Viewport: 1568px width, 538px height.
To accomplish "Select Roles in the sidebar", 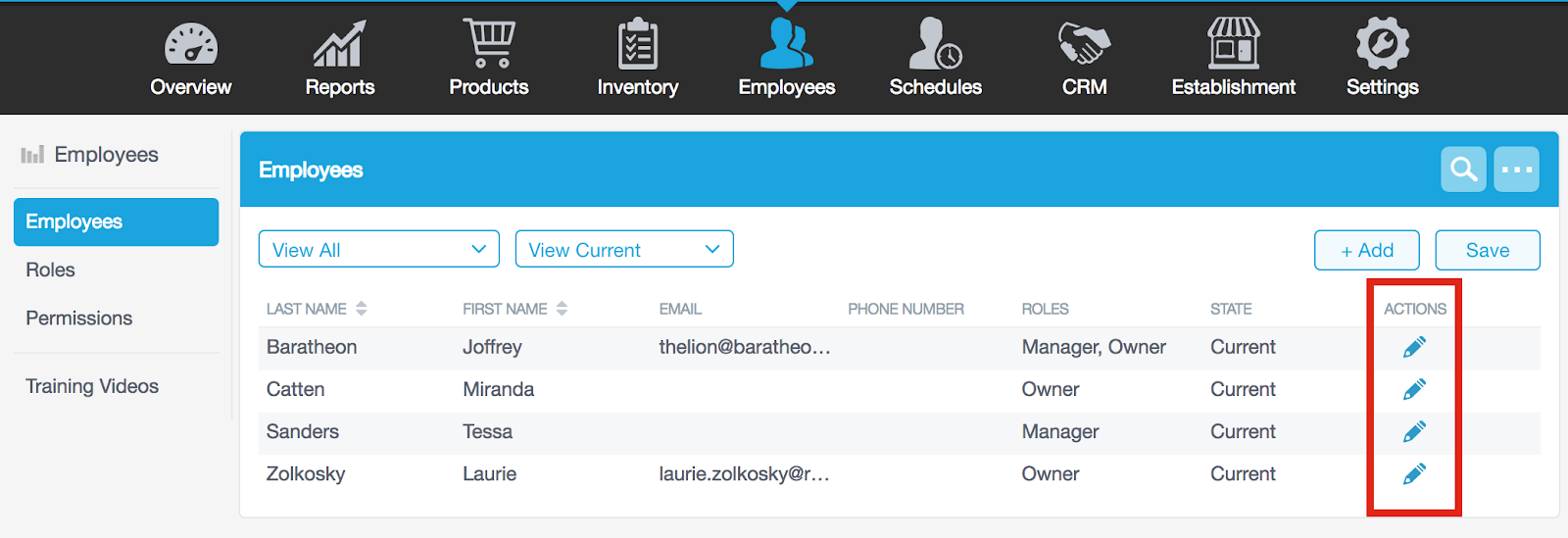I will (50, 269).
